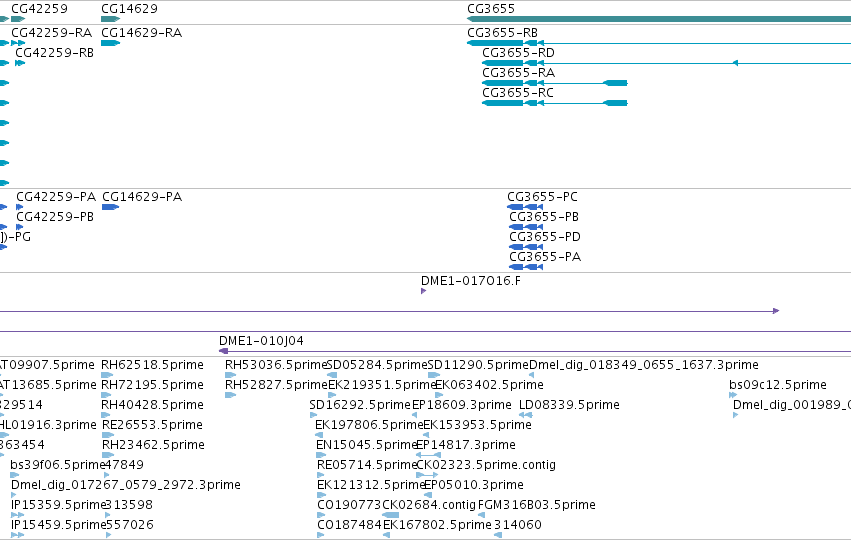Select Dmel_dig_018349_0655_1637.3prime label
The image size is (851, 540).
pos(644,365)
